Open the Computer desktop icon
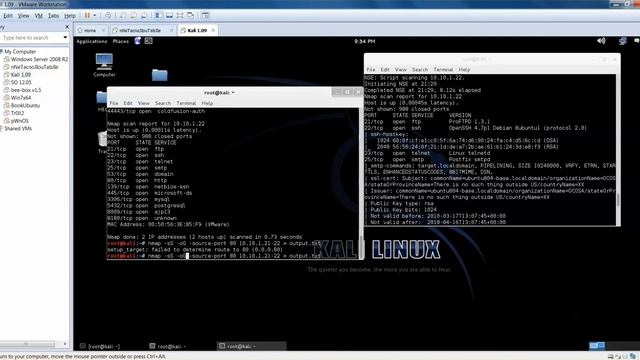Viewport: 640px width, 360px height. pyautogui.click(x=104, y=65)
